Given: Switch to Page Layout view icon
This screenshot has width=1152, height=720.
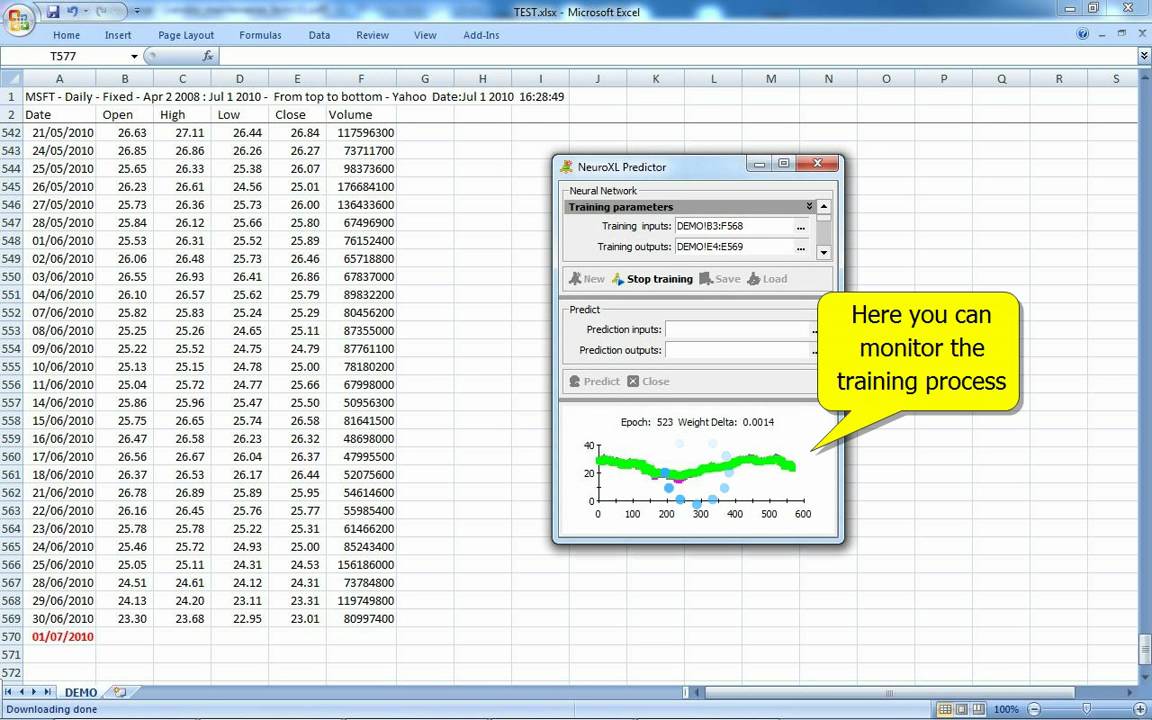Looking at the screenshot, I should [x=962, y=710].
